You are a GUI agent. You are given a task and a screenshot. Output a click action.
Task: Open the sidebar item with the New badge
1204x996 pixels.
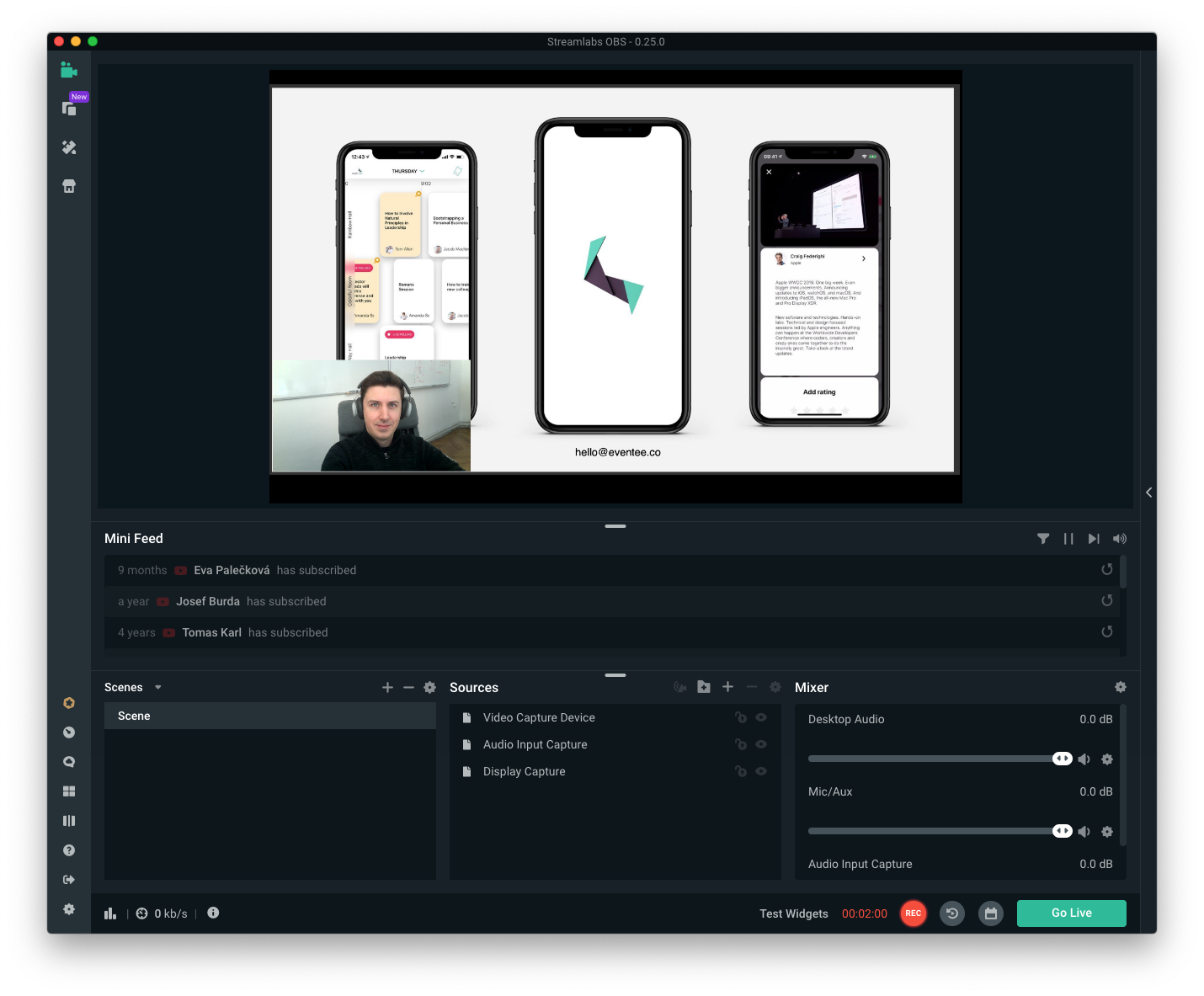click(70, 108)
